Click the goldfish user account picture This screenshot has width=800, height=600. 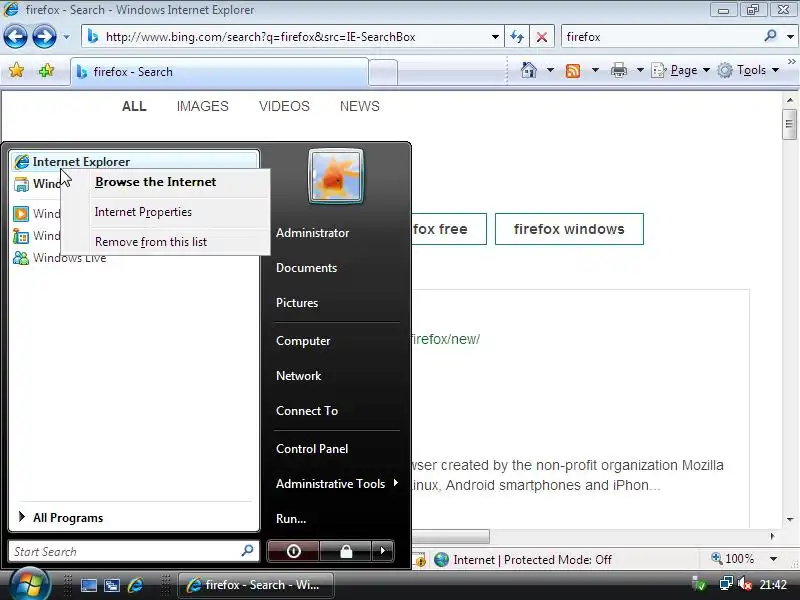pos(336,176)
